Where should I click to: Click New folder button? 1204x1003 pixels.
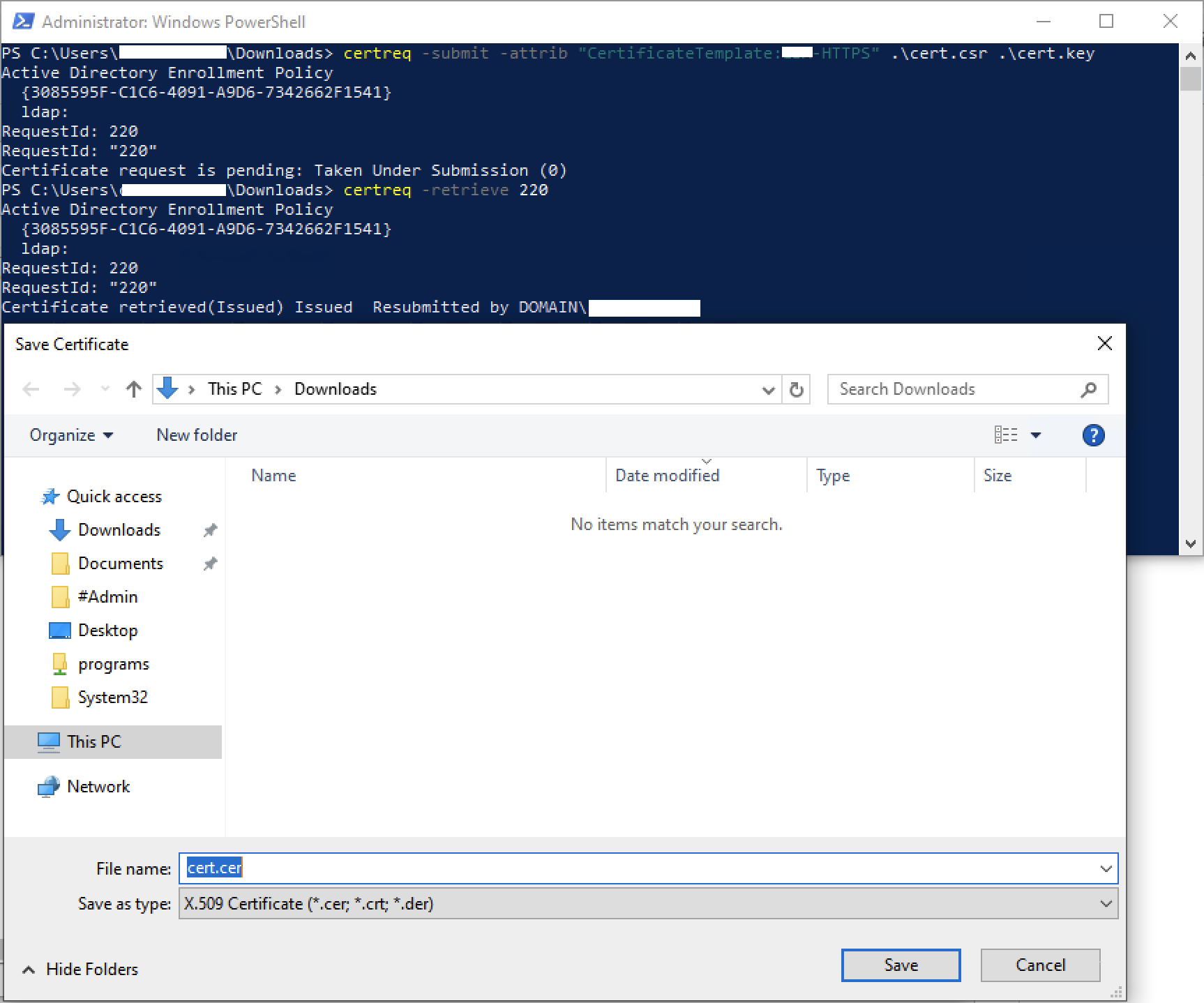coord(197,435)
